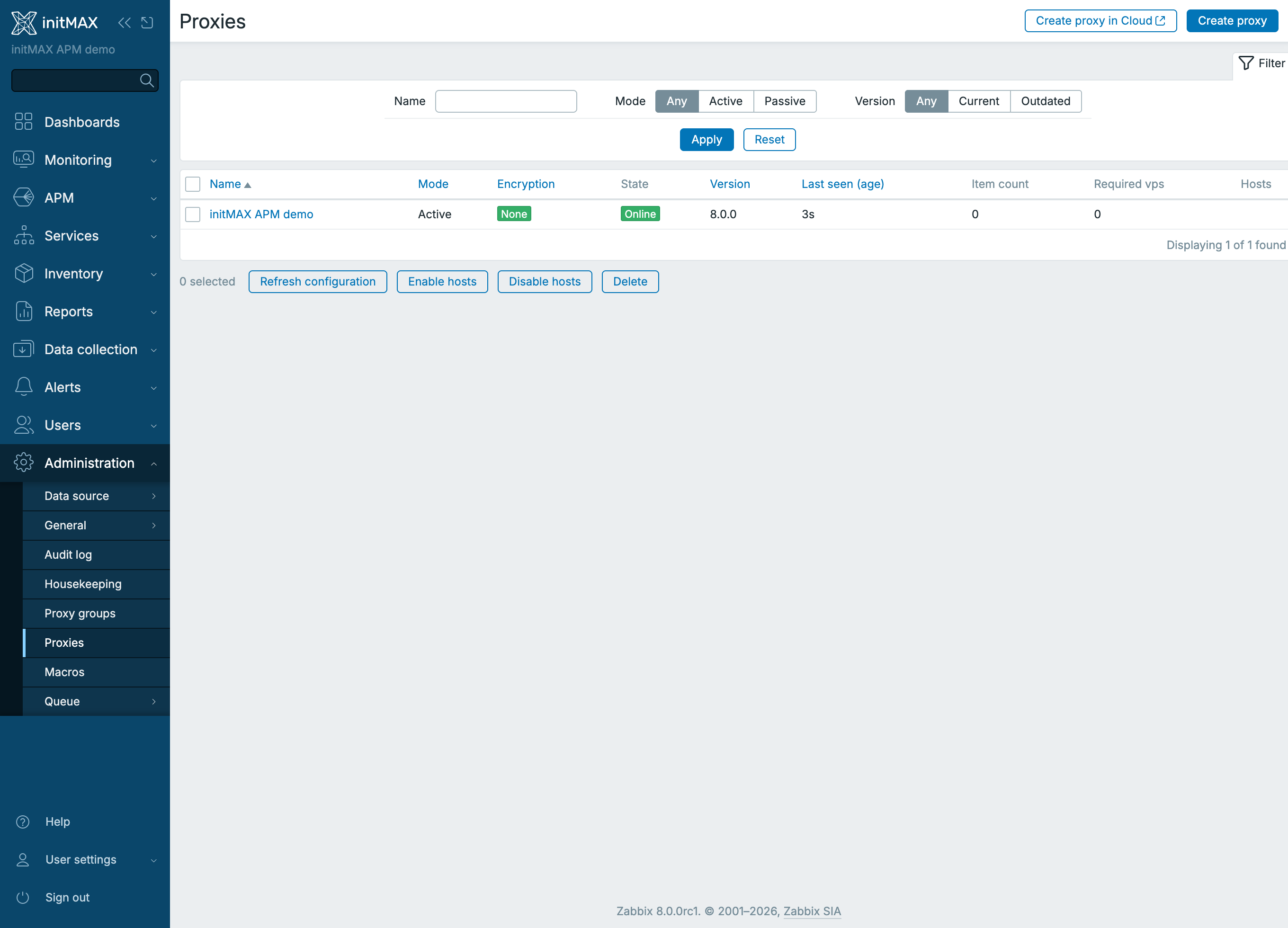Expand the Data source submenu arrow
Viewport: 1288px width, 928px height.
point(153,496)
